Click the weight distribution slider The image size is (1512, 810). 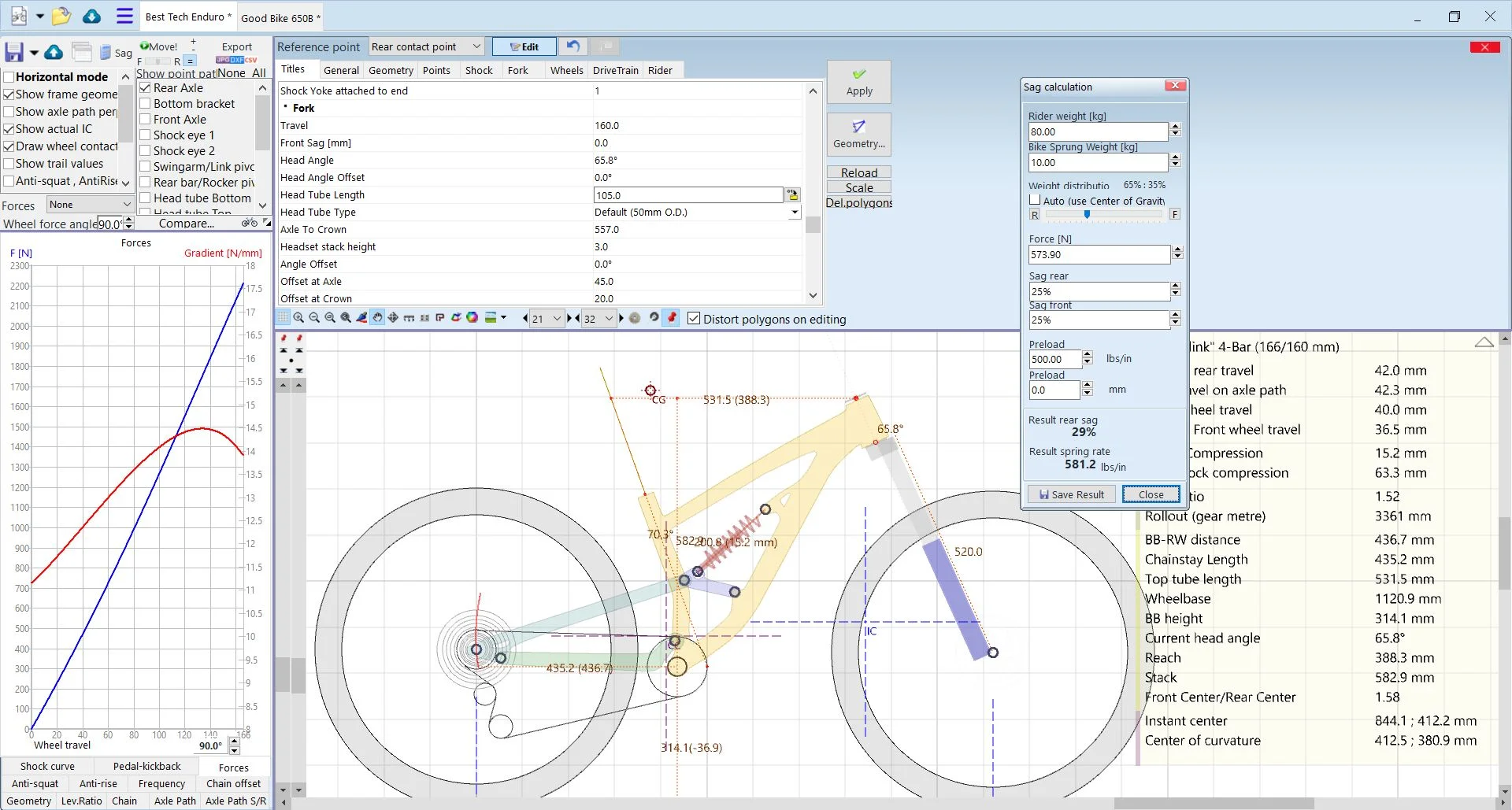pyautogui.click(x=1104, y=214)
